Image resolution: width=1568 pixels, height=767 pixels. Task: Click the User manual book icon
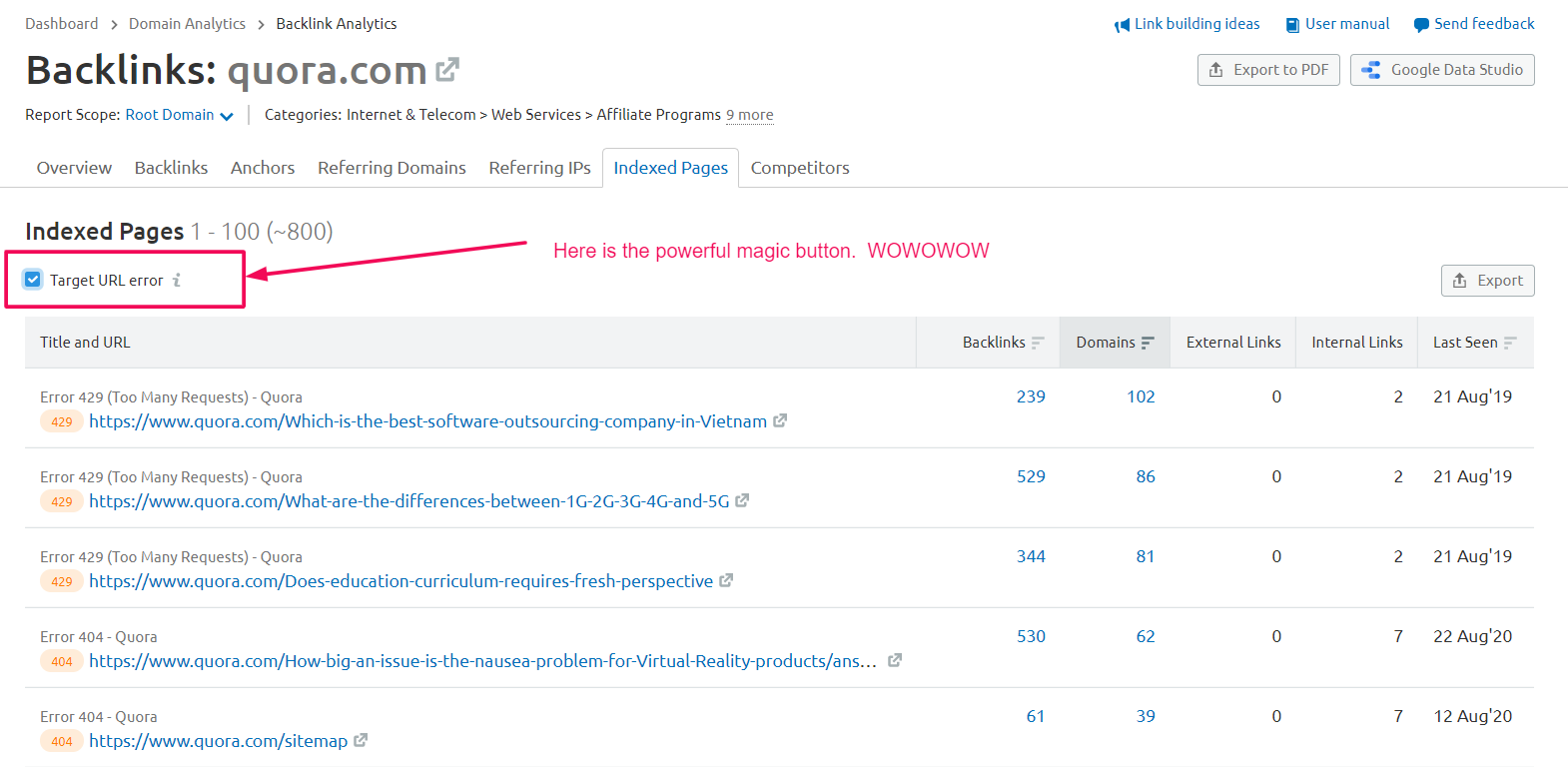point(1292,25)
